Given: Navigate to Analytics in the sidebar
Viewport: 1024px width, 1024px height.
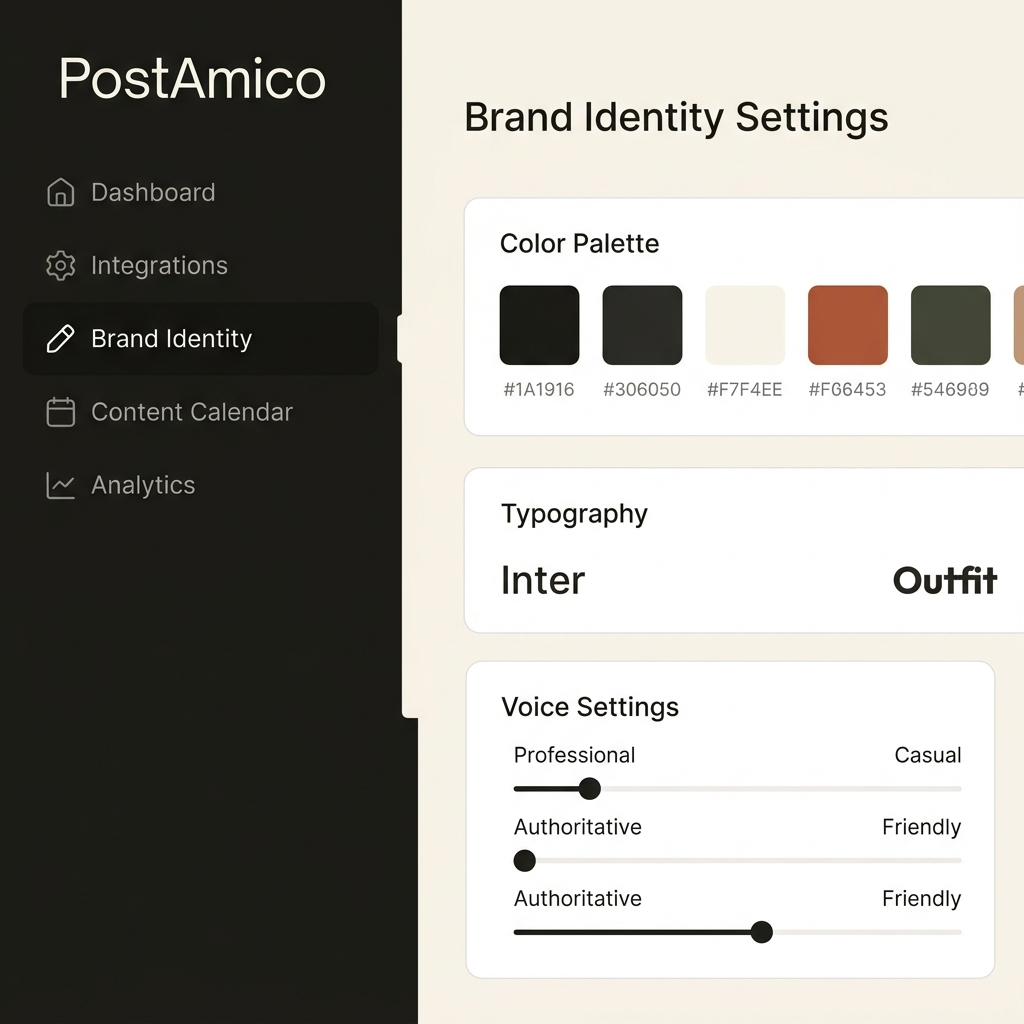Looking at the screenshot, I should coord(200,485).
